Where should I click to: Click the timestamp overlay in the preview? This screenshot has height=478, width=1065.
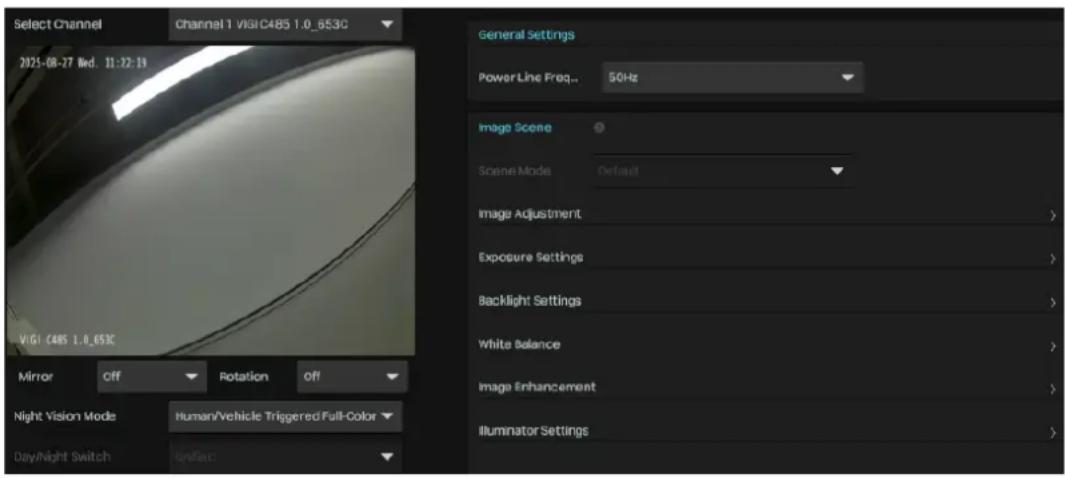pos(82,63)
